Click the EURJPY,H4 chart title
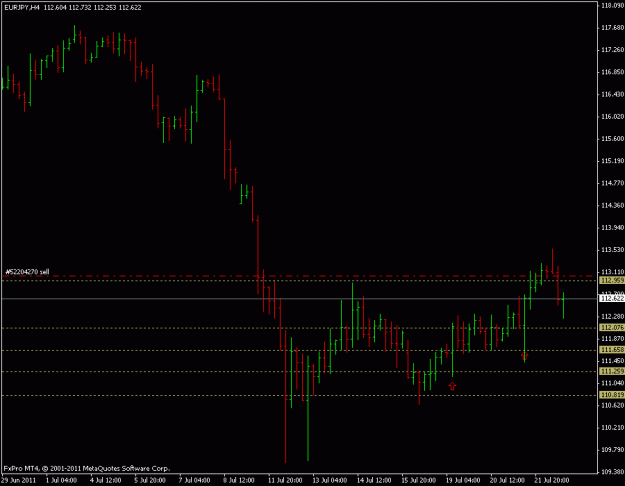Viewport: 625px width, 486px height. point(22,8)
